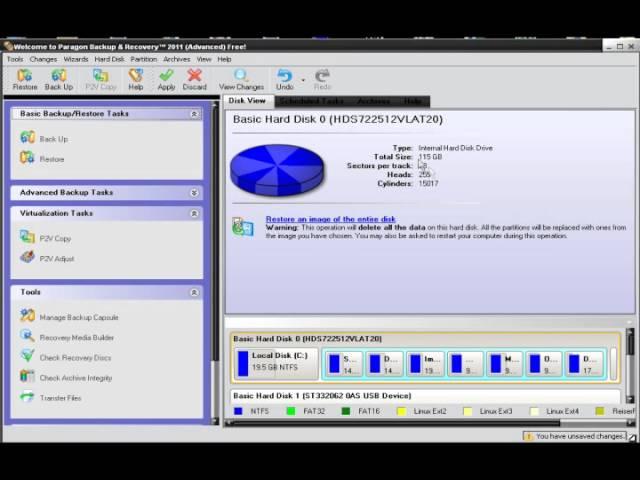
Task: Open the Hard Disk menu
Action: 109,59
